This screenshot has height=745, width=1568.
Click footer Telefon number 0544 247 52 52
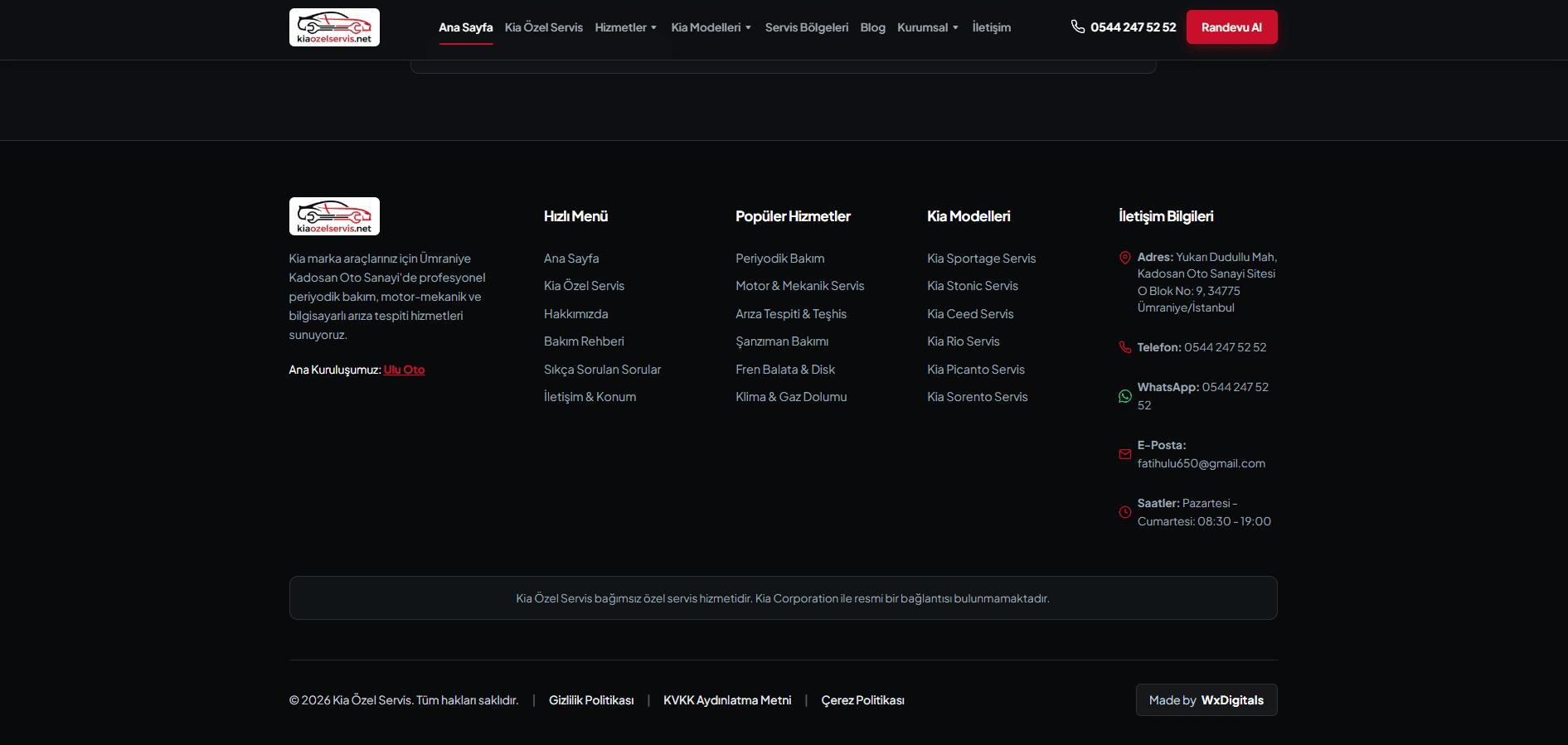(x=1226, y=347)
